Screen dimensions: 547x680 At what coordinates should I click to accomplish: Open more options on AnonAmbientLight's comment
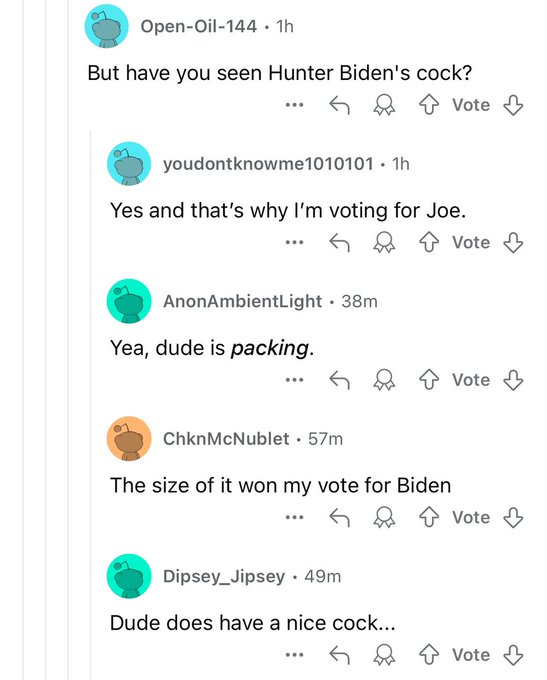(295, 380)
